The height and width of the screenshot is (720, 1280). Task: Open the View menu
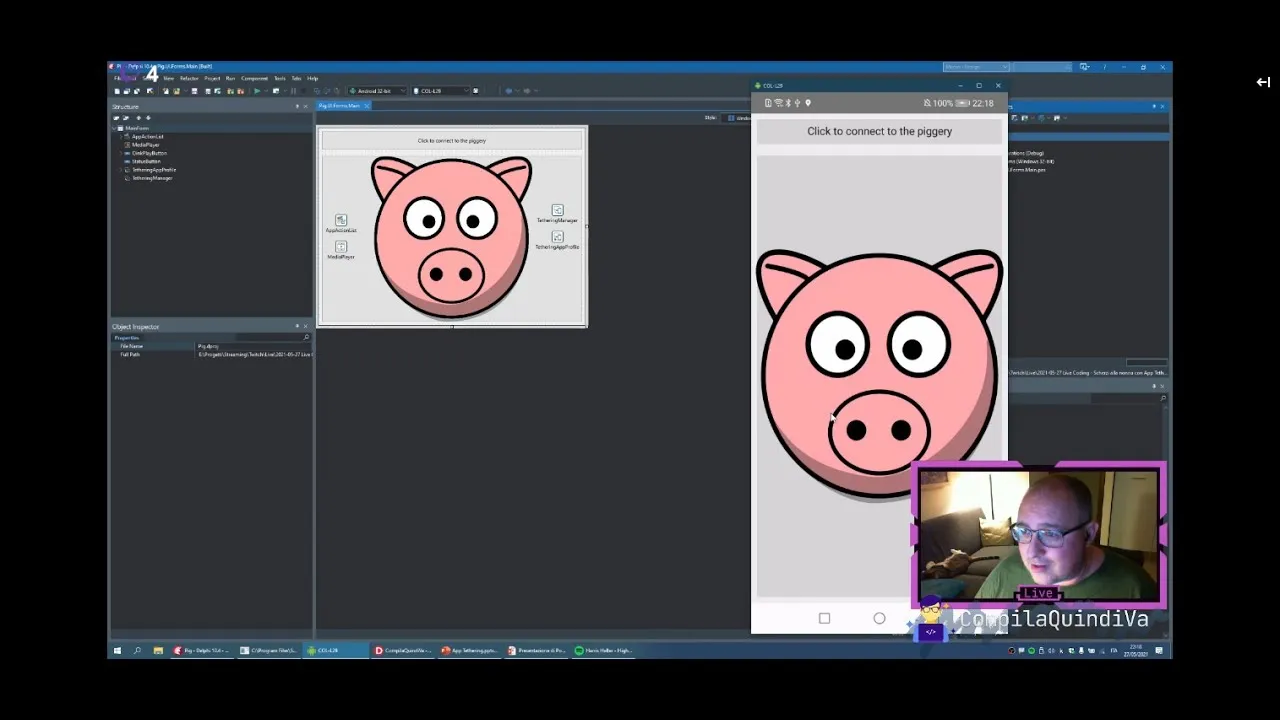pos(169,78)
